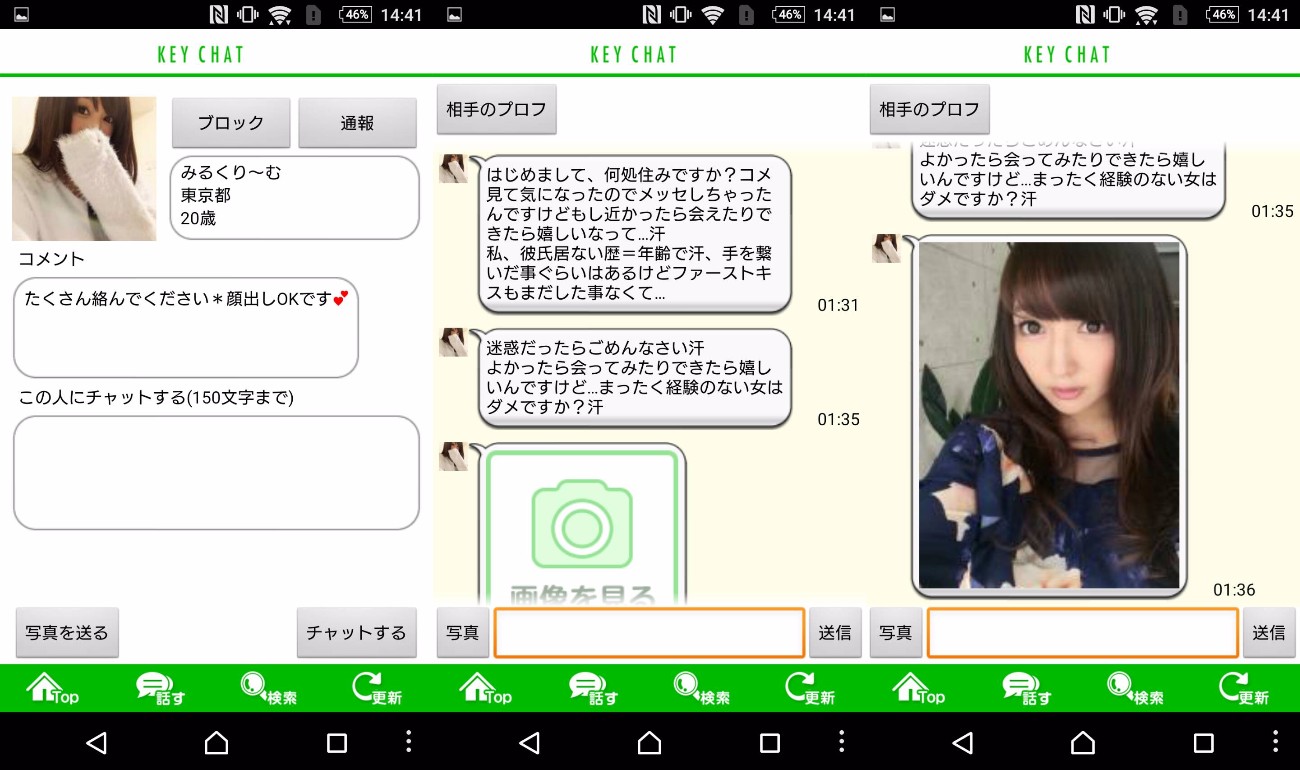Block this user with the ブロック button
The height and width of the screenshot is (770, 1300).
pos(231,123)
